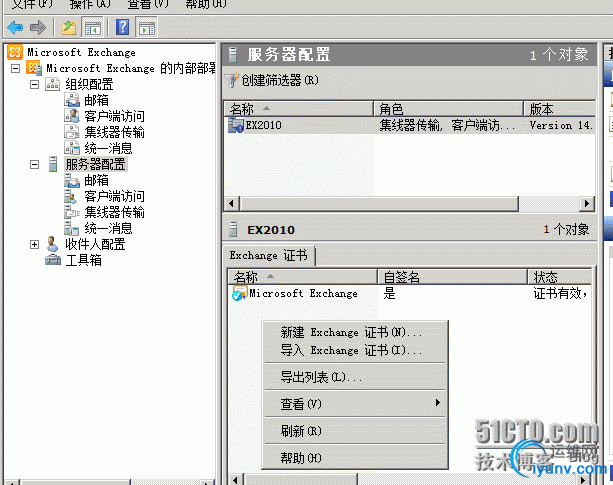This screenshot has width=613, height=485.
Task: Click the 服务器配置 server icon in tree
Action: [x=53, y=164]
